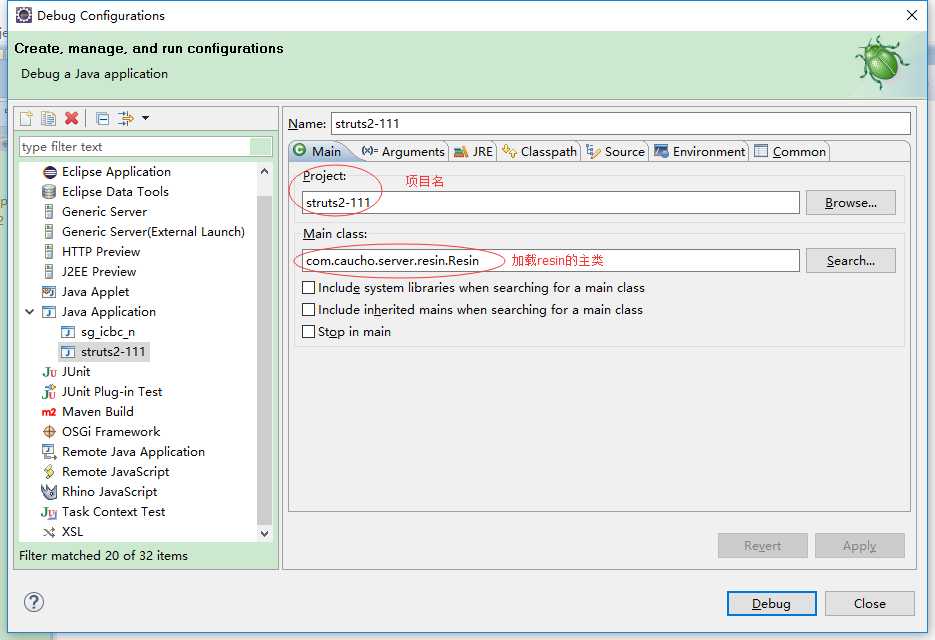Switch to the Arguments tab
The image size is (935, 640).
click(403, 152)
